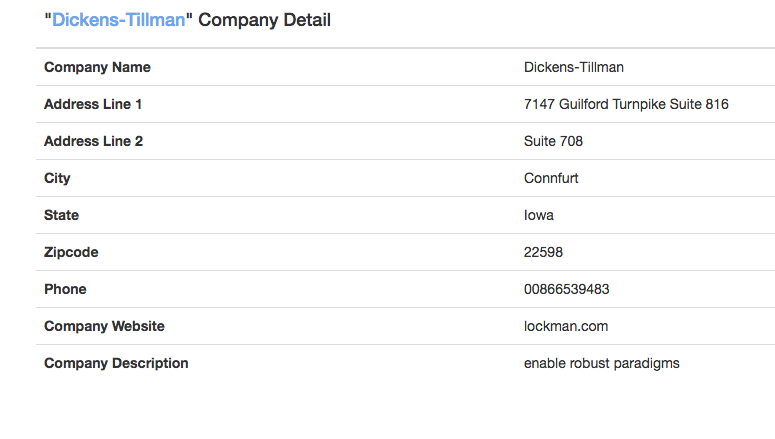Image resolution: width=775 pixels, height=439 pixels.
Task: Click the "enable robust paradigms" description text
Action: click(601, 363)
